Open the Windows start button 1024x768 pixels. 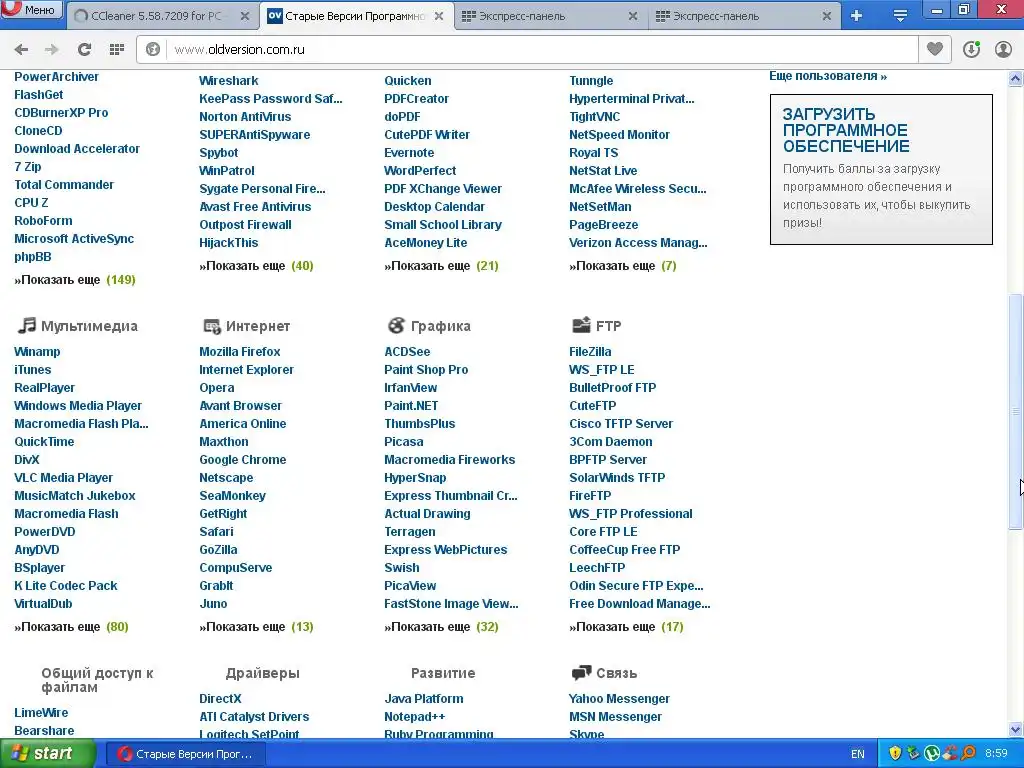(x=48, y=754)
